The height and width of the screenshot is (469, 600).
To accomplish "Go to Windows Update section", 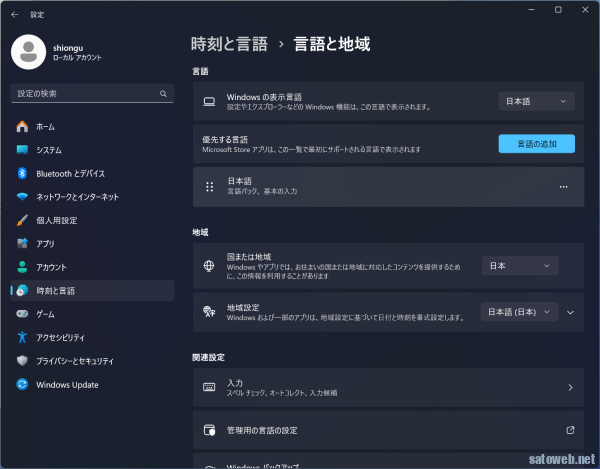I will (67, 384).
